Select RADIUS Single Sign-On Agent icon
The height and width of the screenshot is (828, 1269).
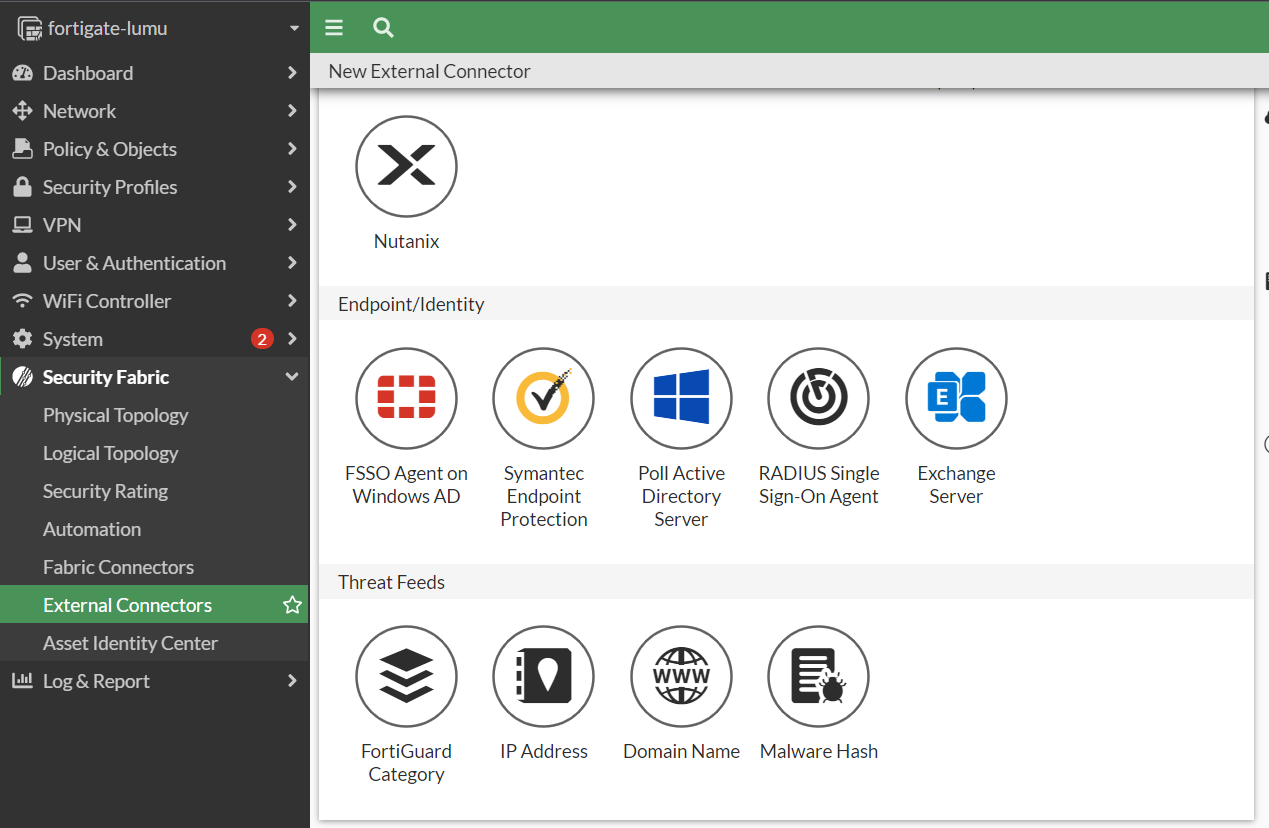pos(818,398)
